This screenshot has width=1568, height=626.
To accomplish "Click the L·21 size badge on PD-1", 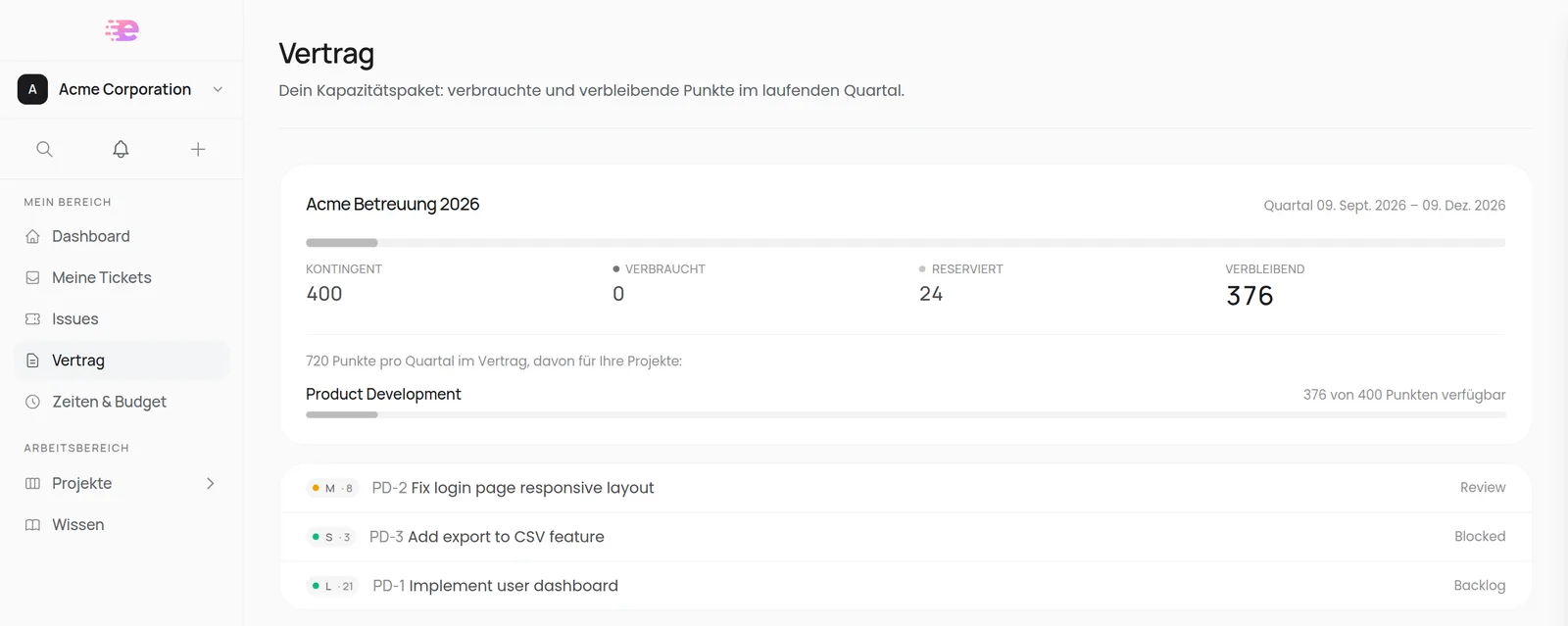I will (x=333, y=586).
